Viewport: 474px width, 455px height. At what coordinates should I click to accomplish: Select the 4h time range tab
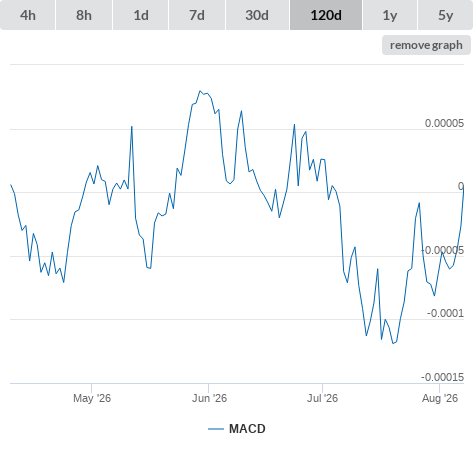click(28, 15)
